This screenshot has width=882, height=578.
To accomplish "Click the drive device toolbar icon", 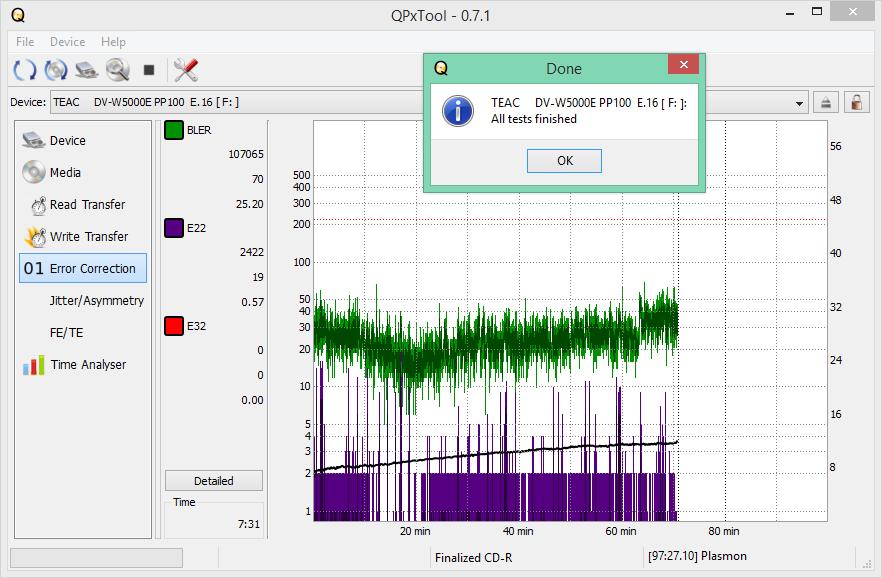I will (87, 70).
